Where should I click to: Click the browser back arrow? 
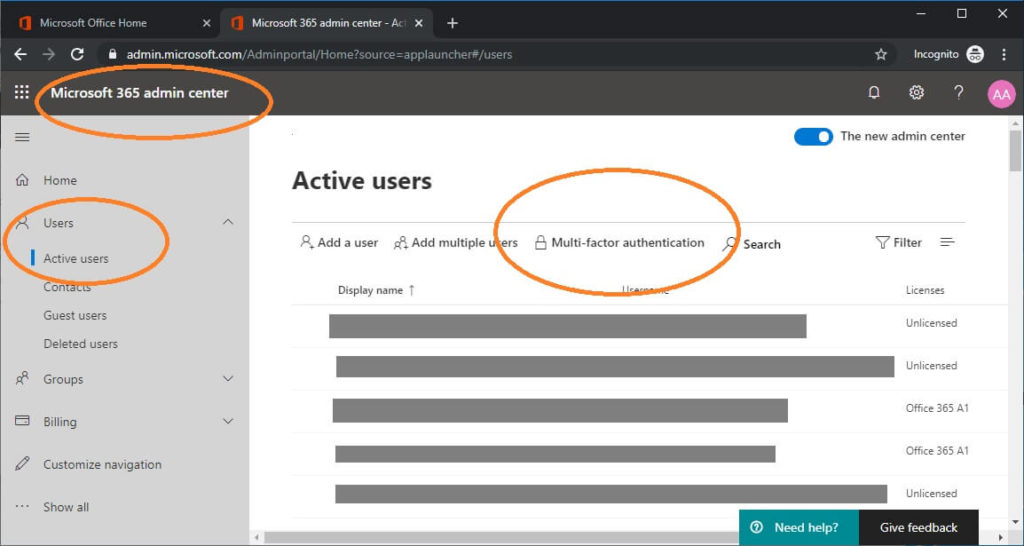[20, 55]
